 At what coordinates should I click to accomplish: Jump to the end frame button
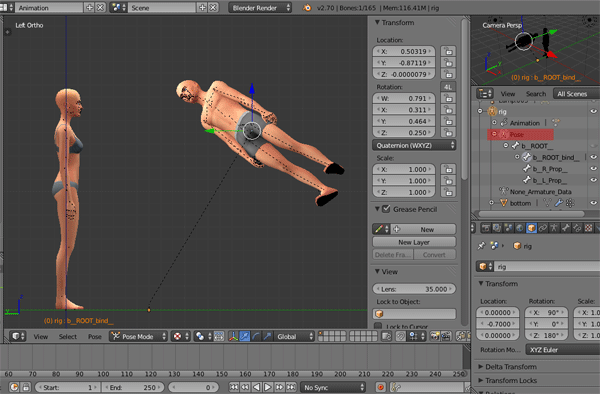291,387
